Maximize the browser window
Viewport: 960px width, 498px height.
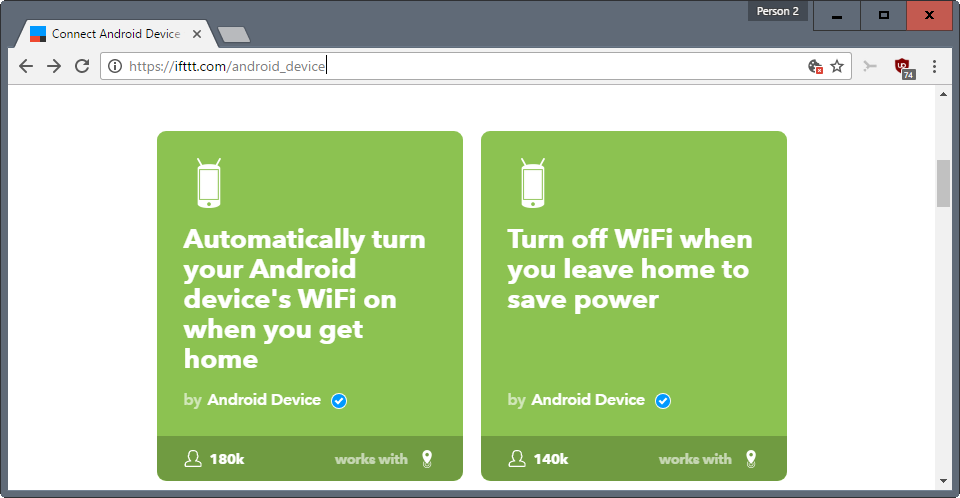tap(883, 15)
